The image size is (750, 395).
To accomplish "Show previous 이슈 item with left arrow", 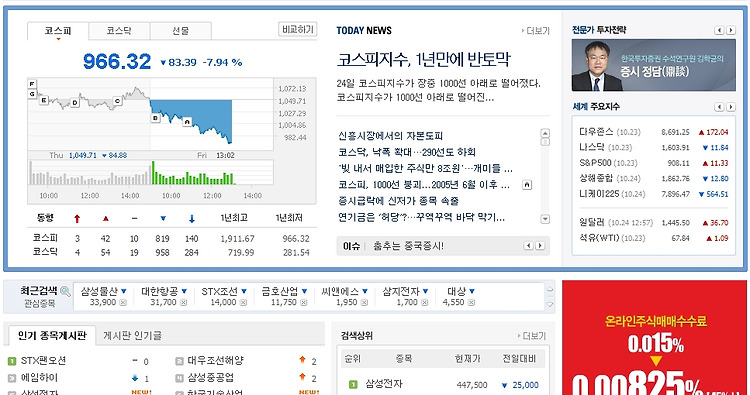I will tap(529, 246).
